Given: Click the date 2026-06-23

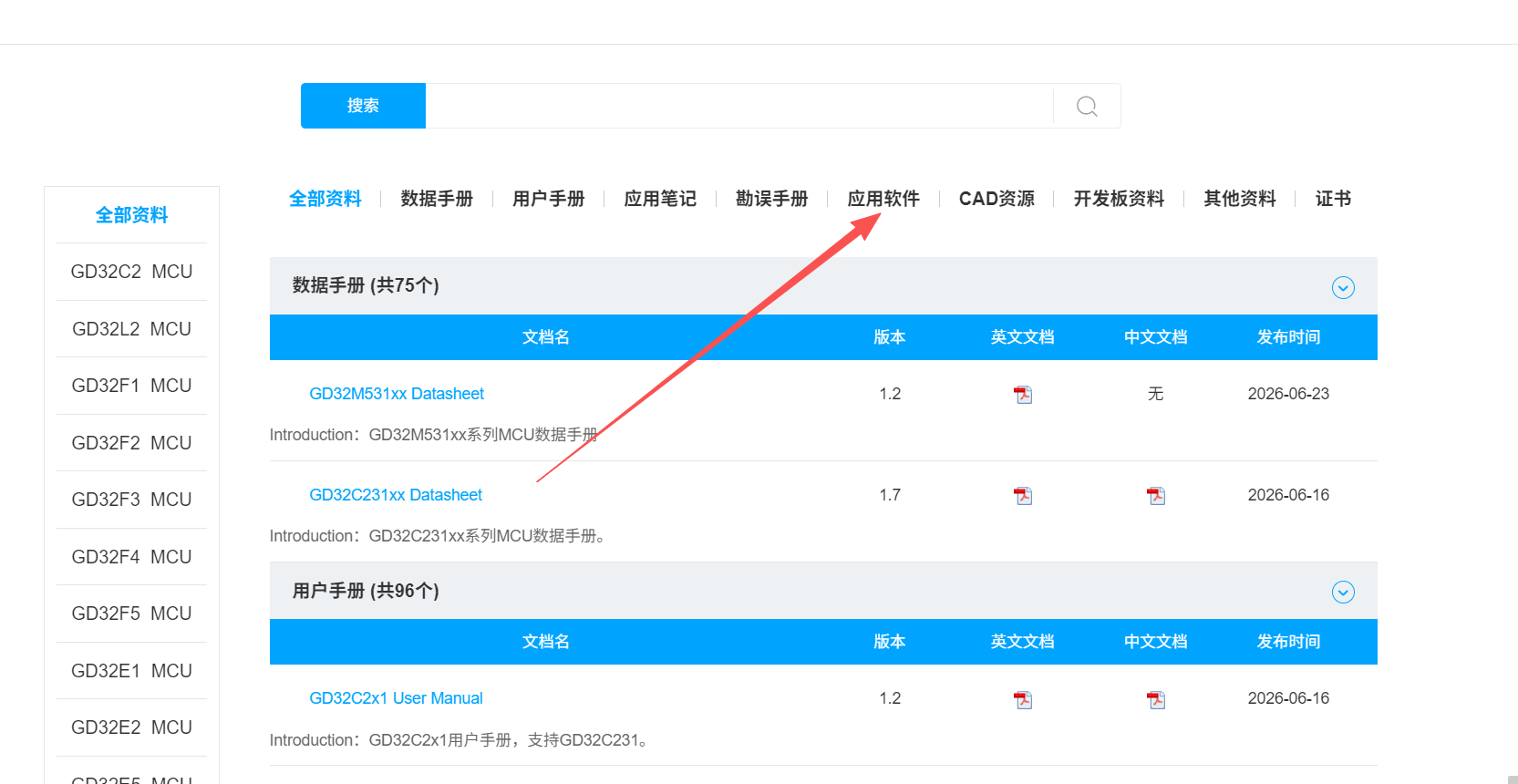Looking at the screenshot, I should tap(1288, 394).
